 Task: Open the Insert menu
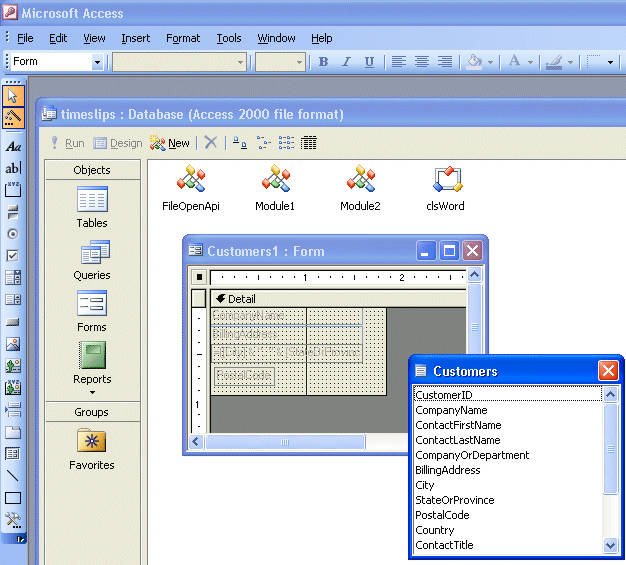tap(136, 38)
